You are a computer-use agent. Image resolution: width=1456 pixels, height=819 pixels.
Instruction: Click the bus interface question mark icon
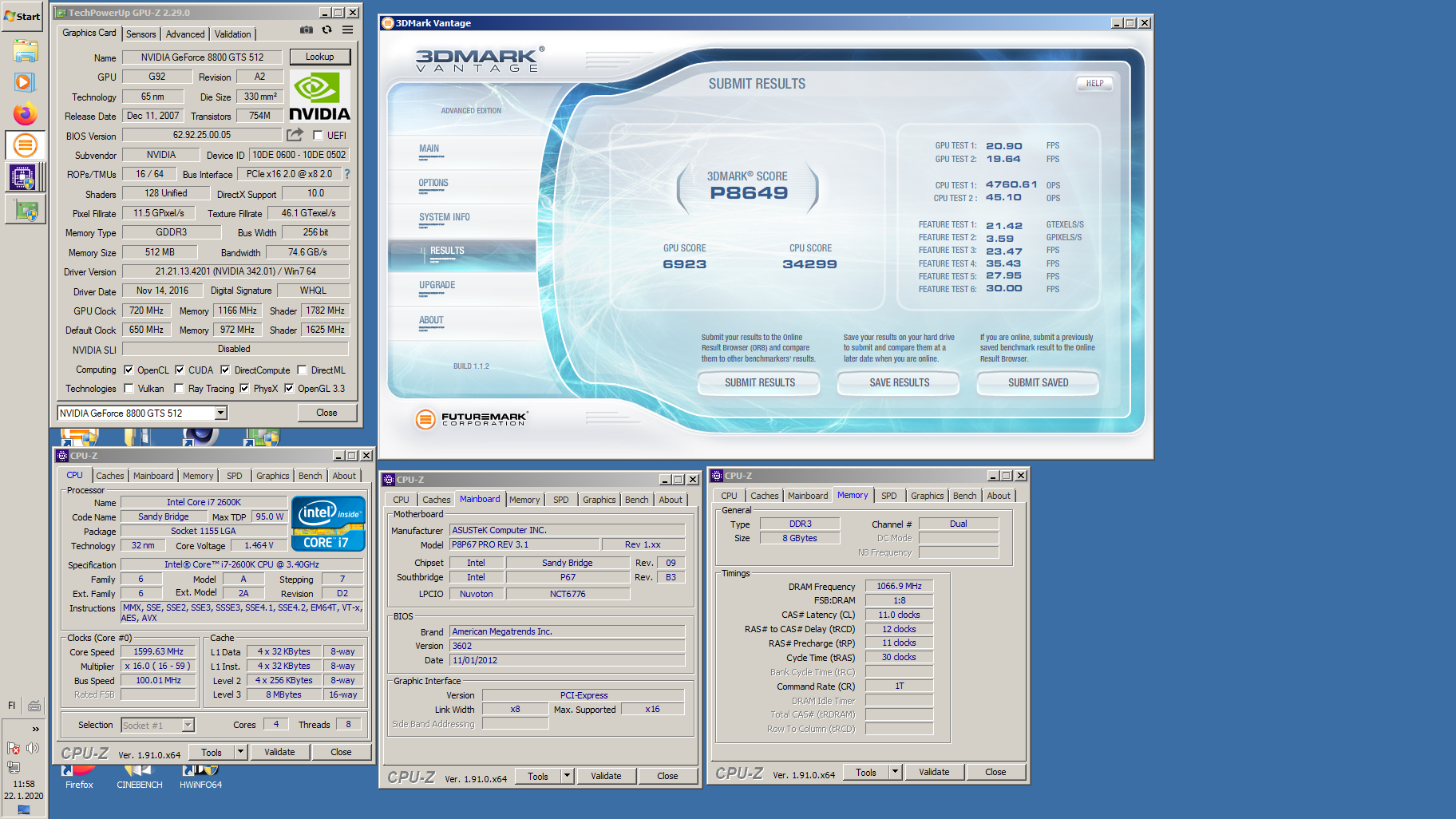point(346,173)
